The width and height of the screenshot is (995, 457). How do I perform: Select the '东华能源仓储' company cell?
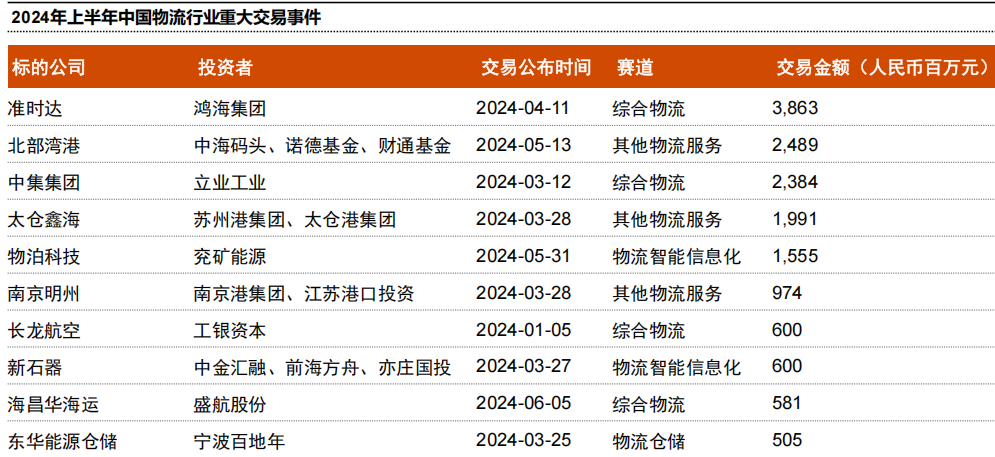point(62,440)
